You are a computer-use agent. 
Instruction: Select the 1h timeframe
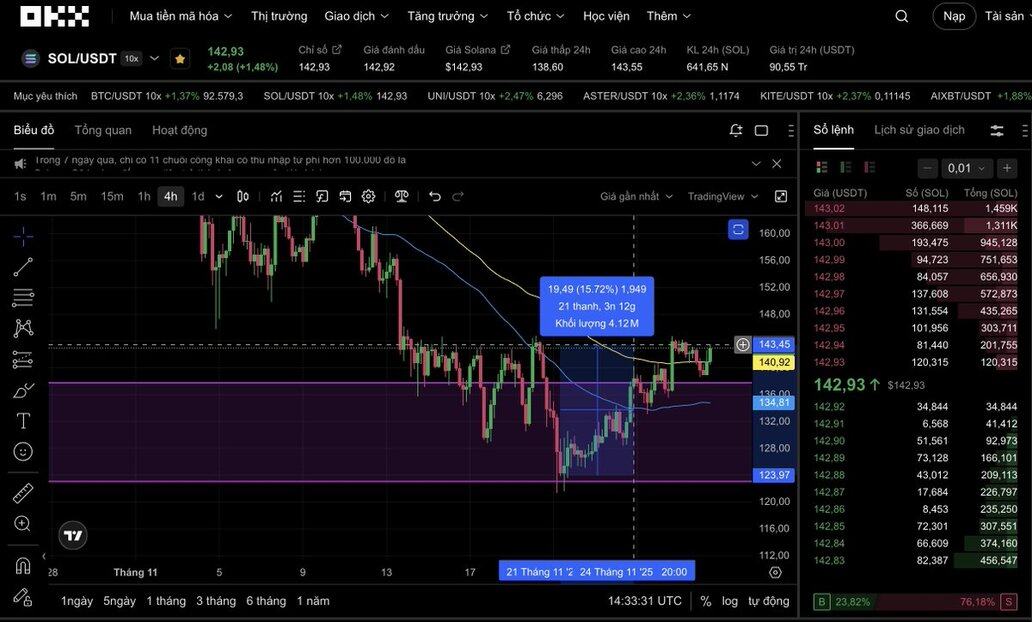[144, 196]
